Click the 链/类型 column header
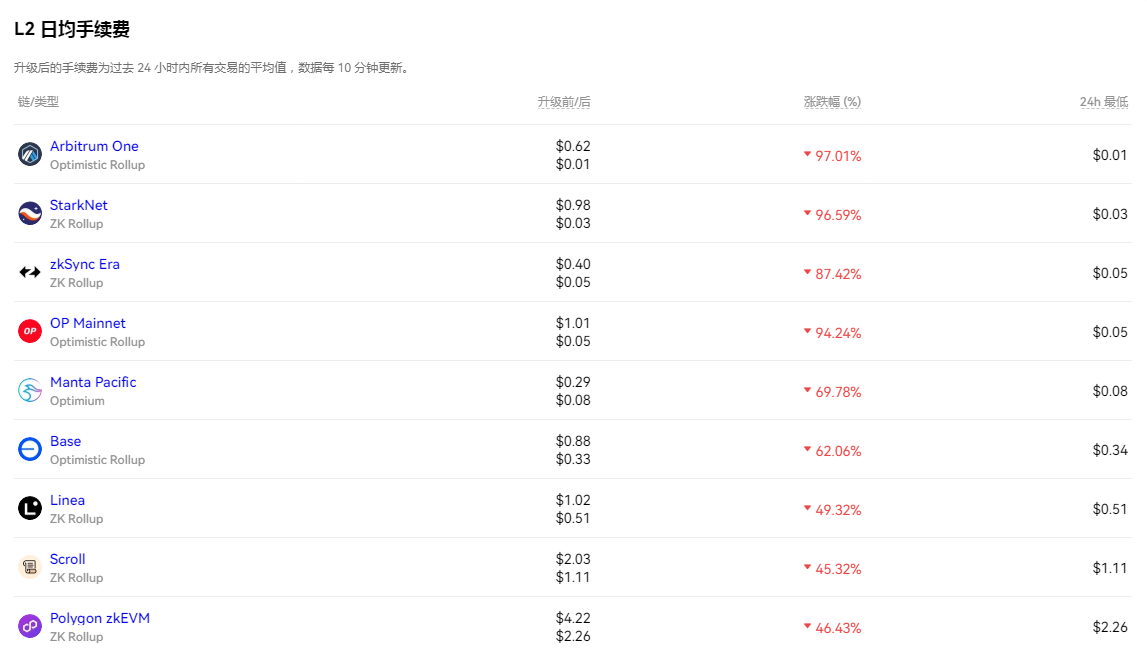This screenshot has height=651, width=1147. (38, 102)
